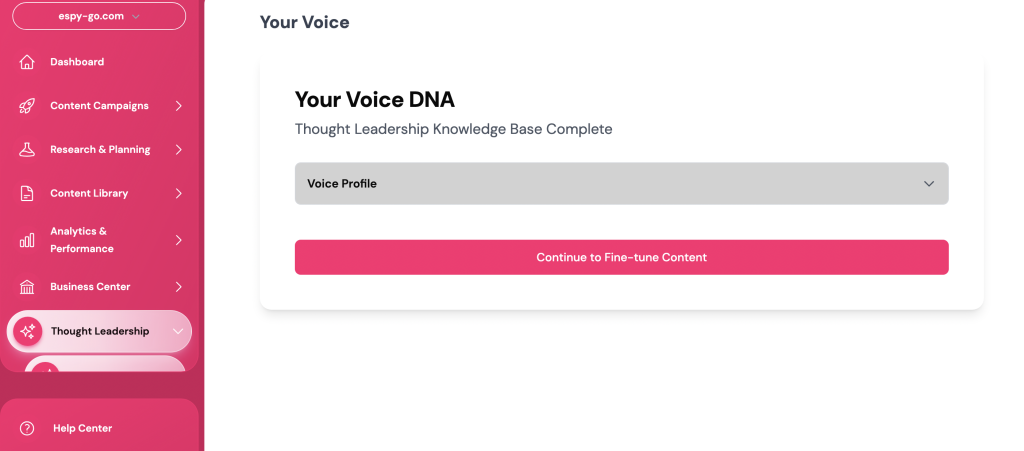Expand the Content Library submenu arrow
This screenshot has height=451, width=1024.
179,194
